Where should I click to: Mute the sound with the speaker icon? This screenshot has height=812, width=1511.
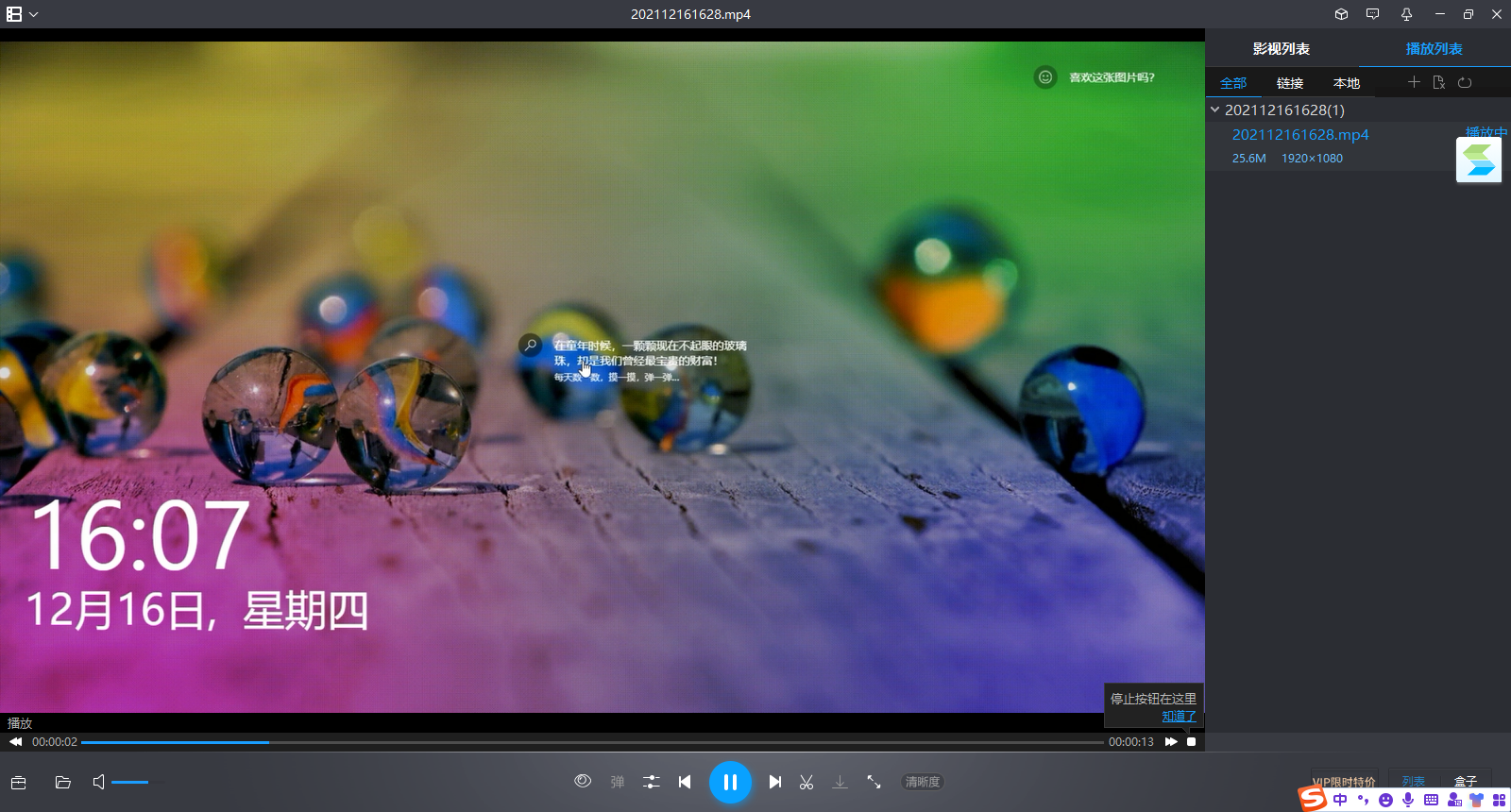[98, 782]
